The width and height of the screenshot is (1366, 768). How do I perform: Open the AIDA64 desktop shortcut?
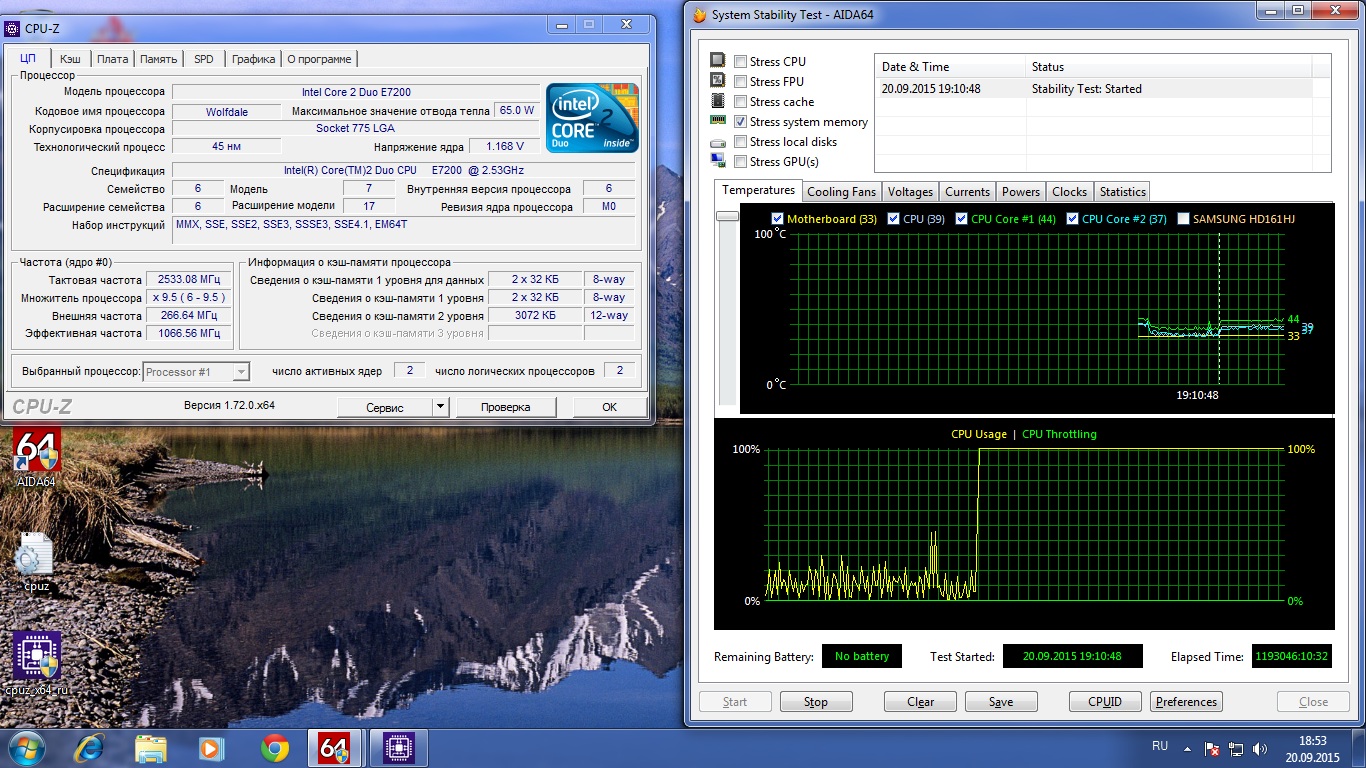[x=37, y=458]
